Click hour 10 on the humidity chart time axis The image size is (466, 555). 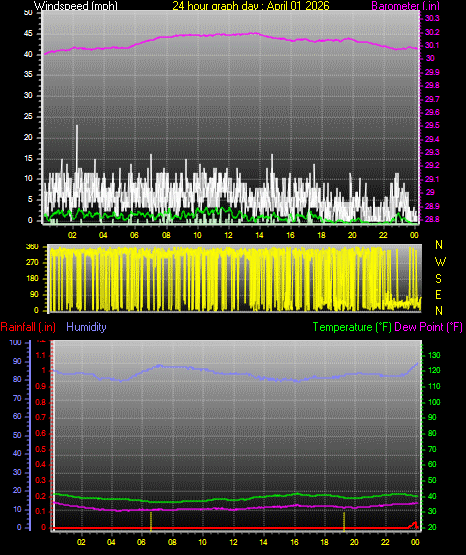202,542
